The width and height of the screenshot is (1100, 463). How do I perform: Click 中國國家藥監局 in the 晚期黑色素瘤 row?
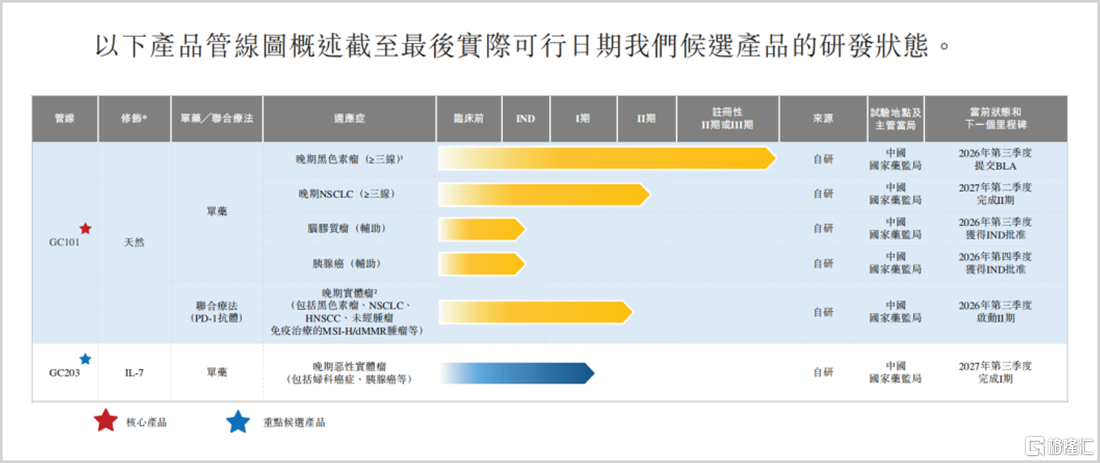click(895, 159)
